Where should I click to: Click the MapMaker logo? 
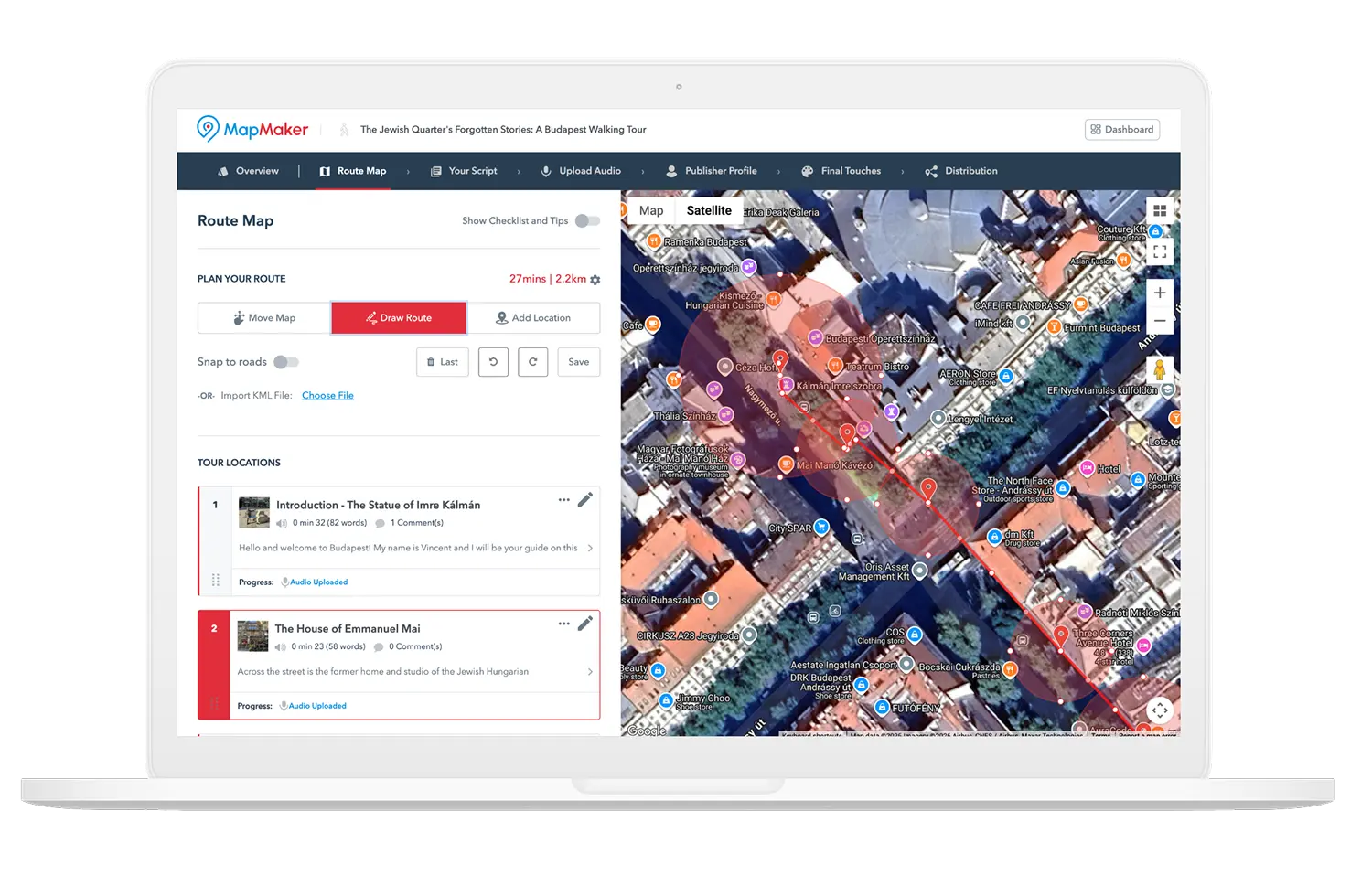[x=252, y=129]
